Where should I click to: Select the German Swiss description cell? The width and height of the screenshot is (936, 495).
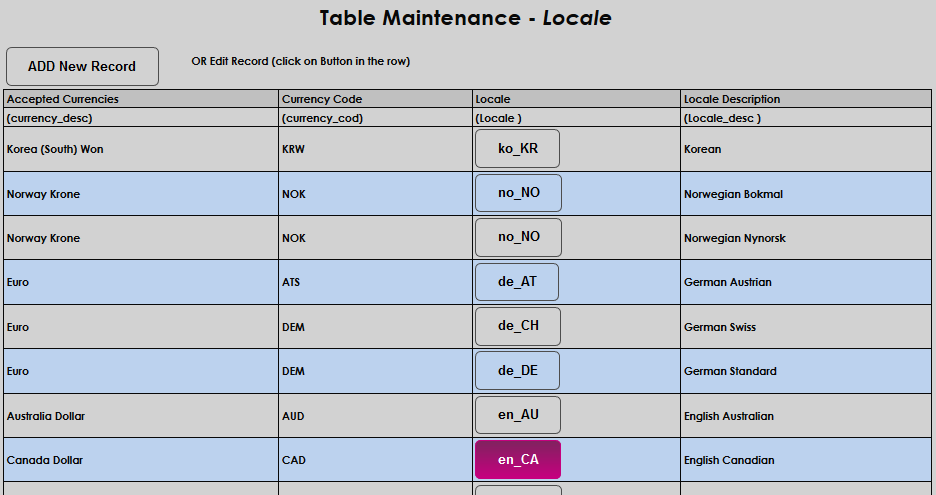pos(720,327)
